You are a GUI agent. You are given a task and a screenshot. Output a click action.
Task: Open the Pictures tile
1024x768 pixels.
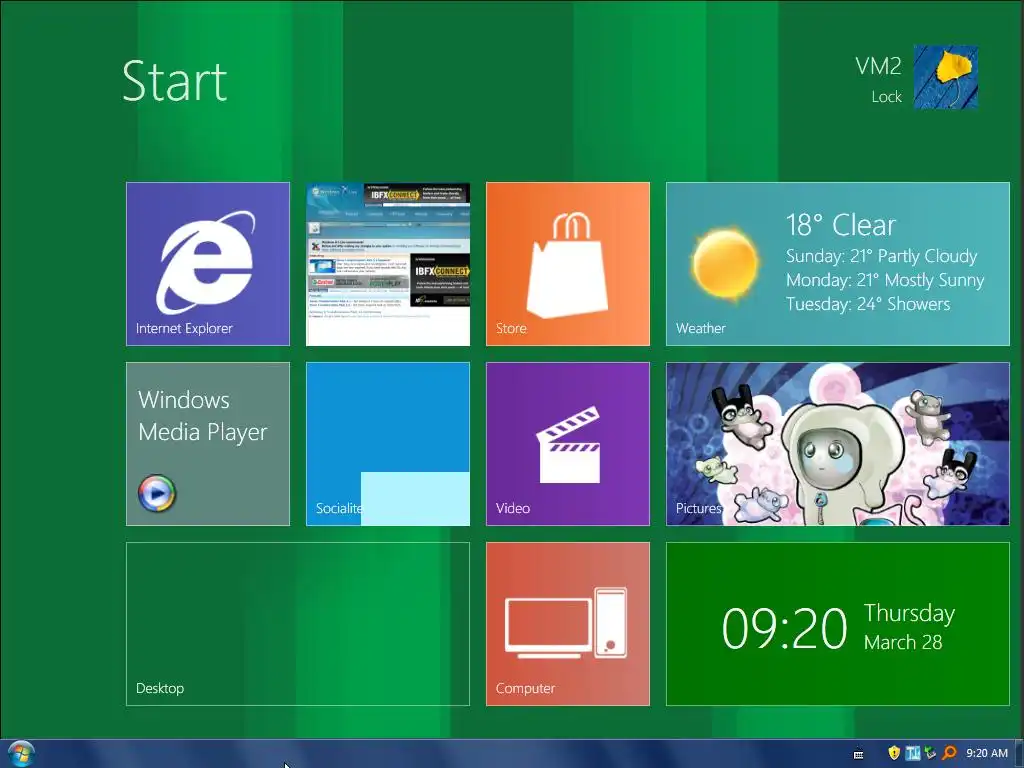click(838, 444)
